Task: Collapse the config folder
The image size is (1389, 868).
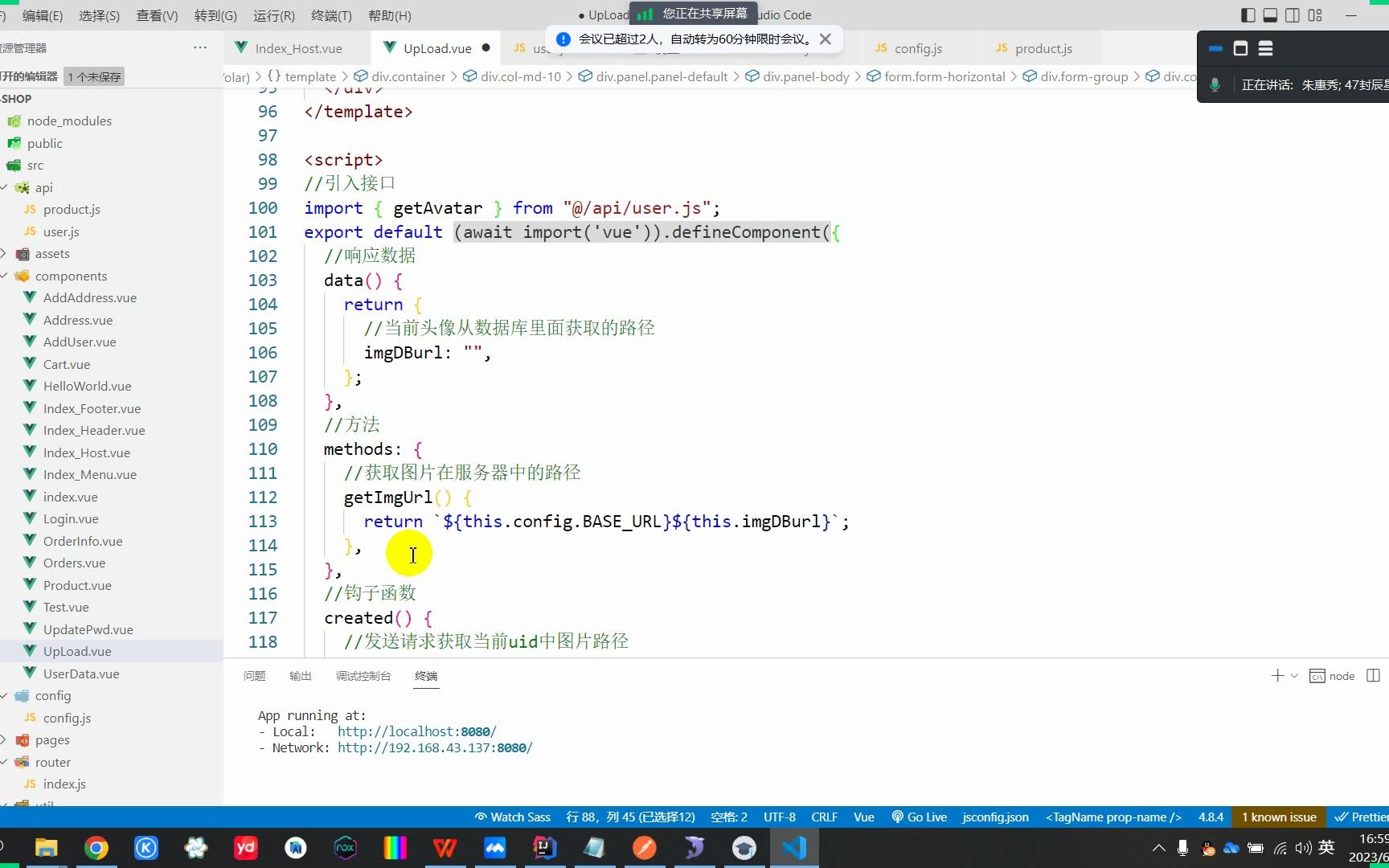Action: tap(53, 695)
